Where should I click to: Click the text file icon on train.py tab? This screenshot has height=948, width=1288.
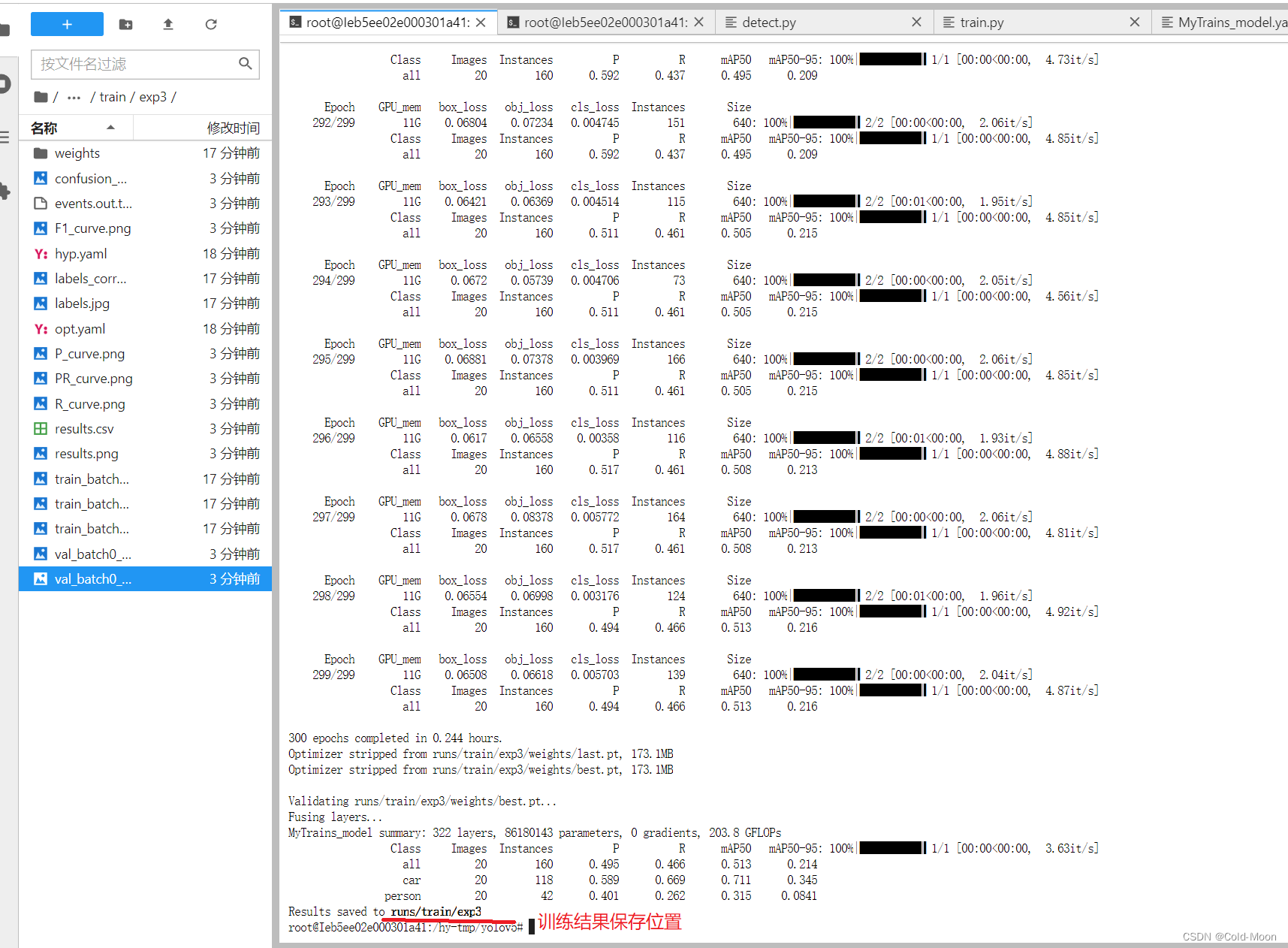pyautogui.click(x=949, y=23)
